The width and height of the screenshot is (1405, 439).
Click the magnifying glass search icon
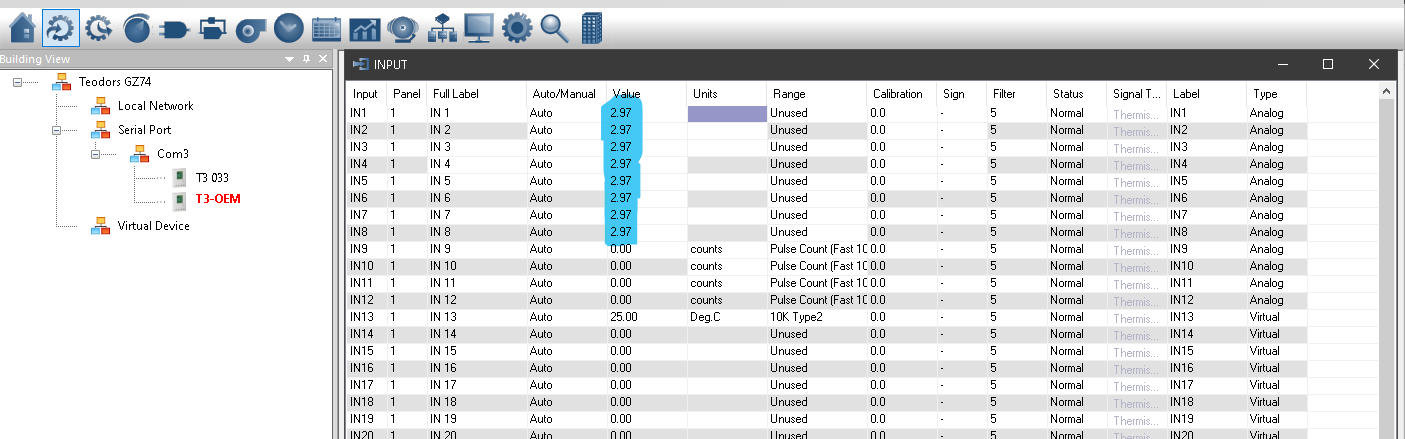coord(554,27)
